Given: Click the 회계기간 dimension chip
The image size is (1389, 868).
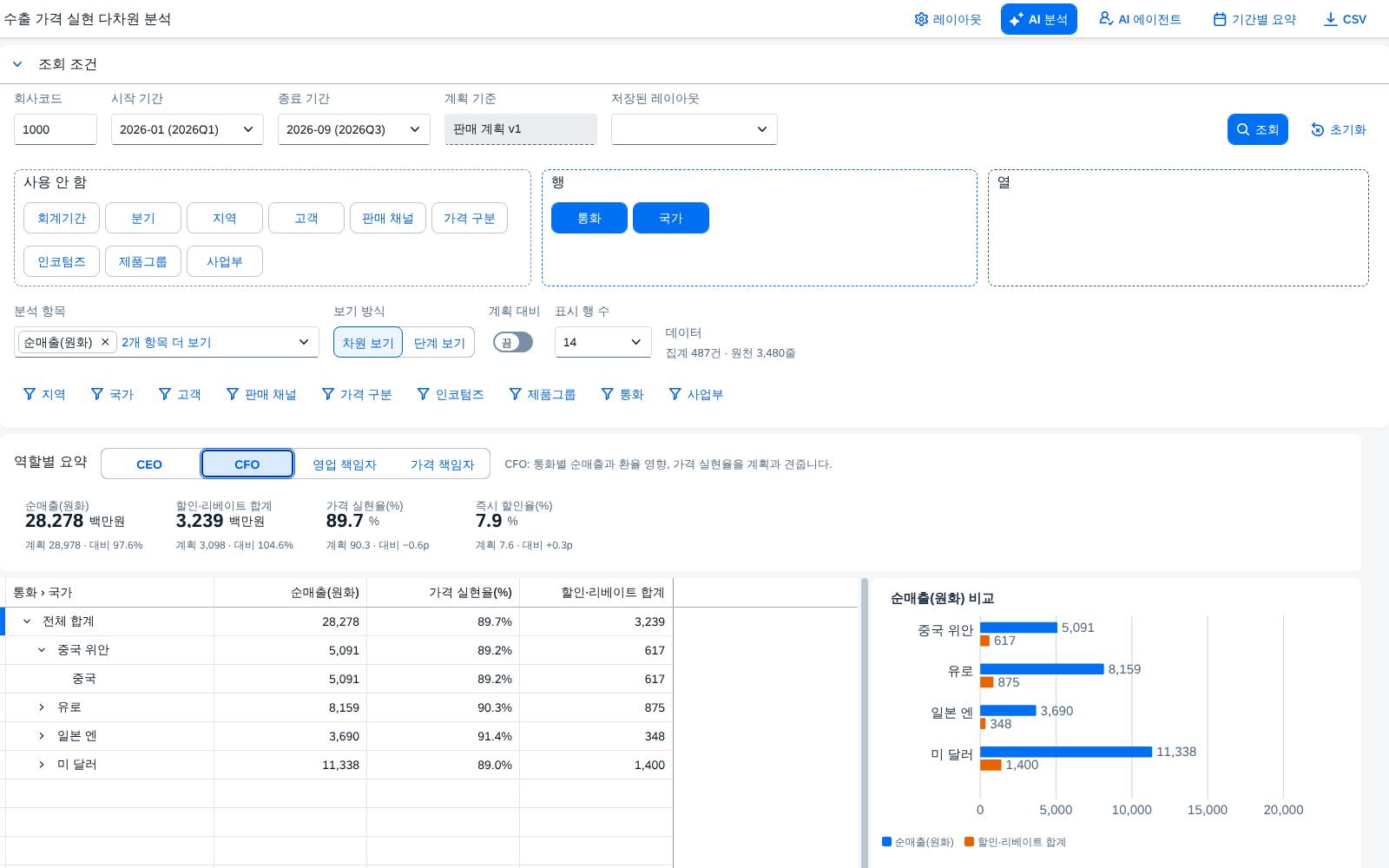Looking at the screenshot, I should pyautogui.click(x=62, y=218).
